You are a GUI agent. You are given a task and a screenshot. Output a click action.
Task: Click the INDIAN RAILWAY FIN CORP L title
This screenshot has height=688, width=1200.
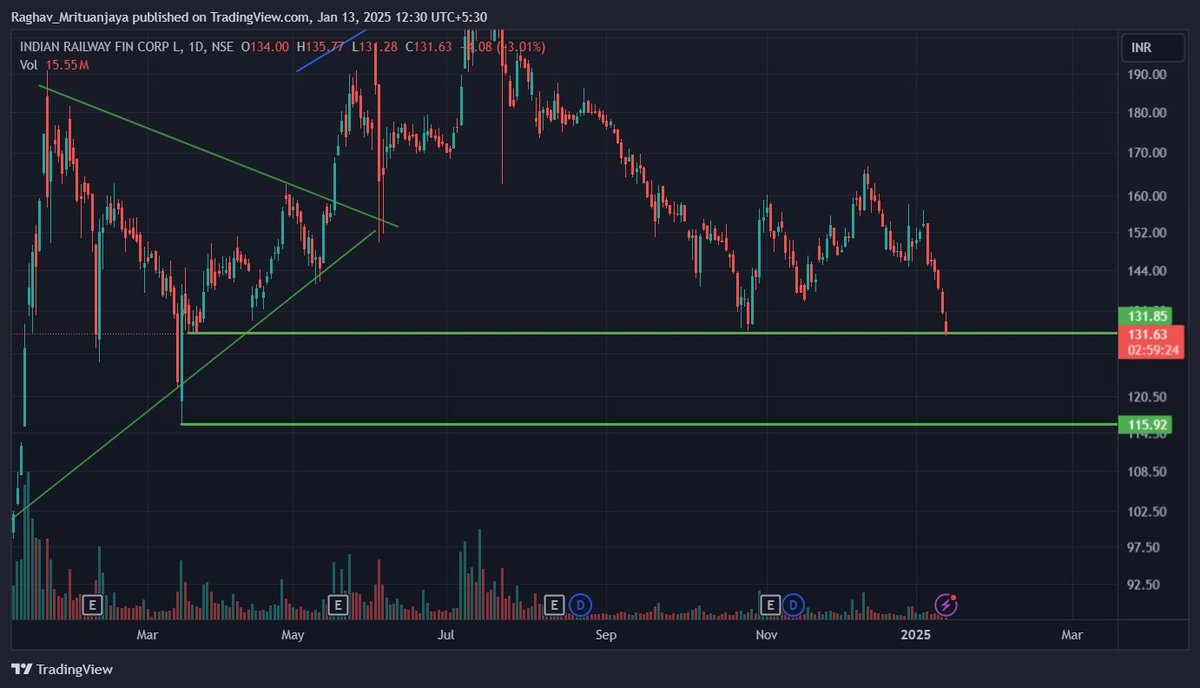pos(100,47)
